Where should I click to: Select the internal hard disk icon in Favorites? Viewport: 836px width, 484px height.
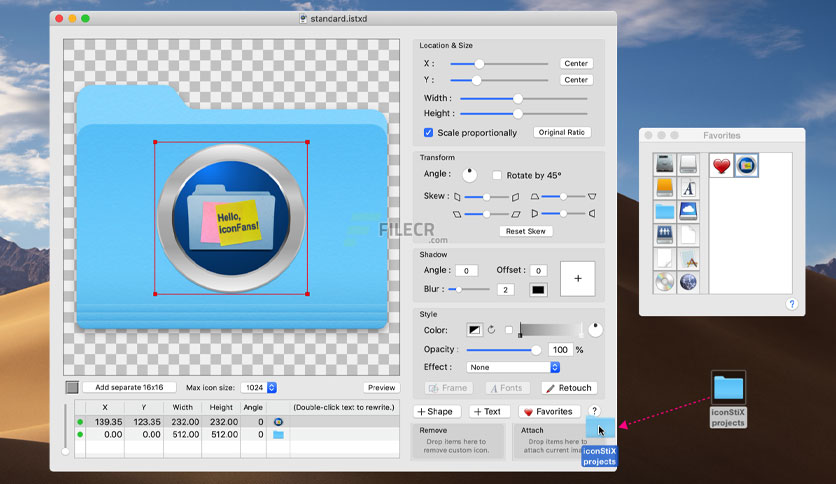(665, 164)
